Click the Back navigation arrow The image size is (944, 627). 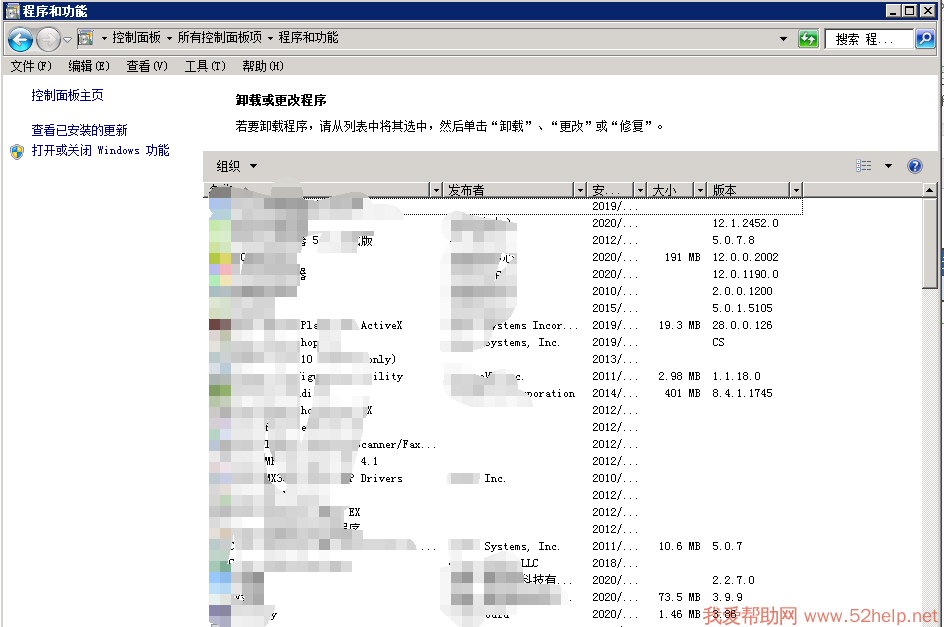point(20,40)
